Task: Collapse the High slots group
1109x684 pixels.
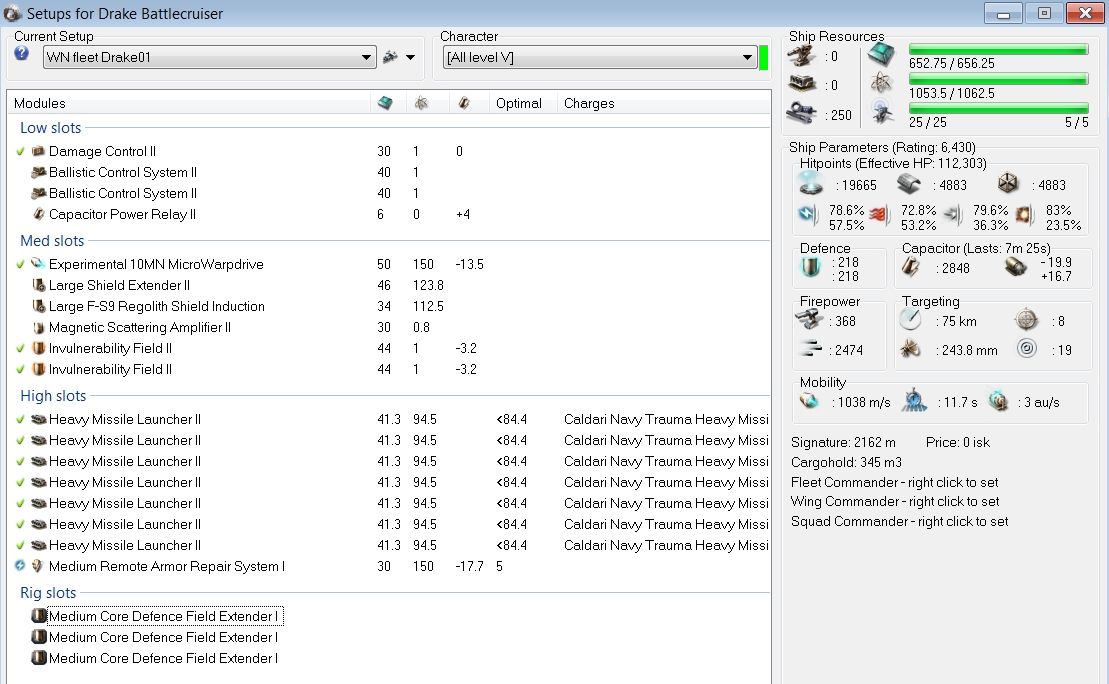Action: click(53, 395)
